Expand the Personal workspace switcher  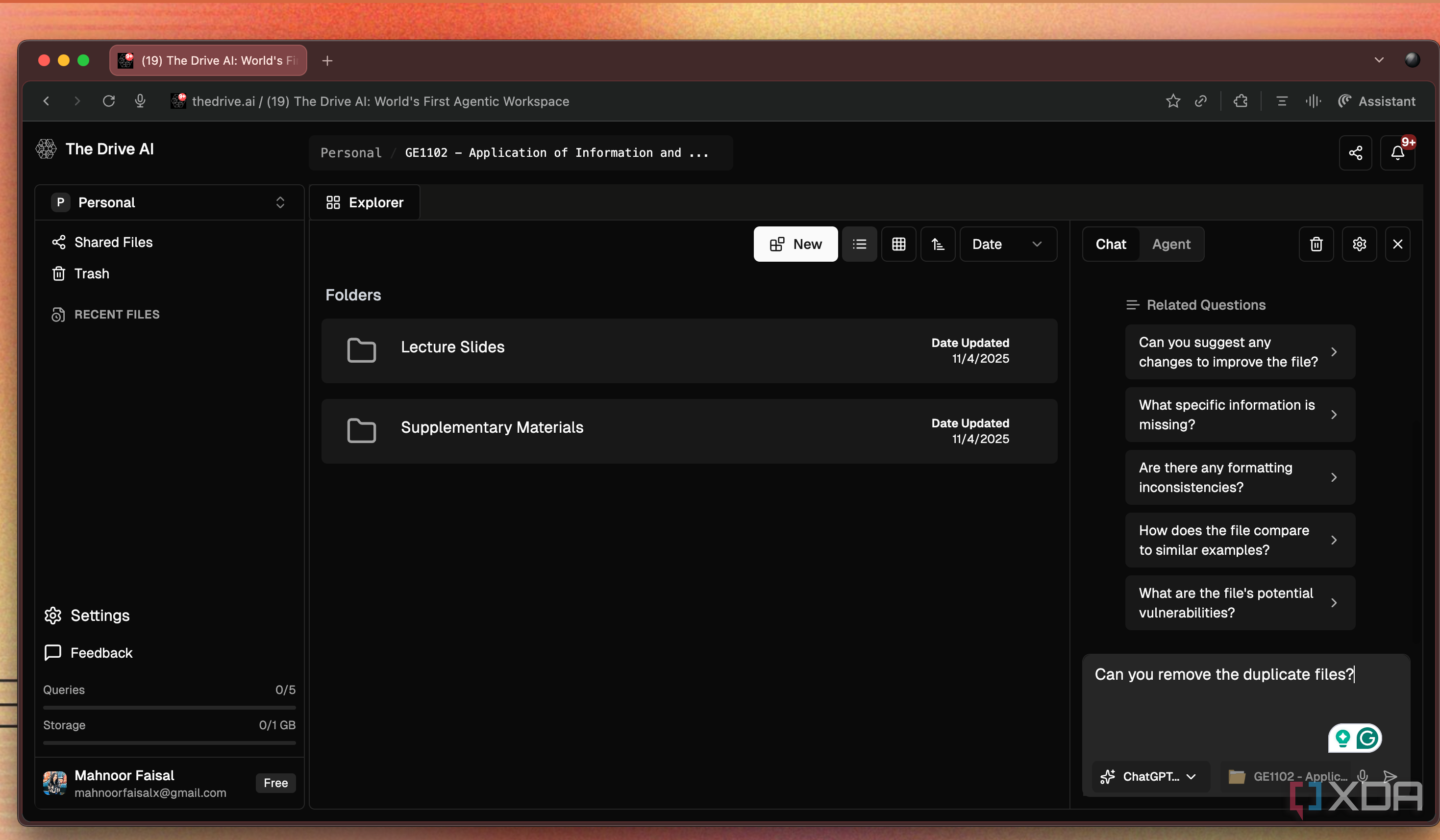(x=169, y=202)
